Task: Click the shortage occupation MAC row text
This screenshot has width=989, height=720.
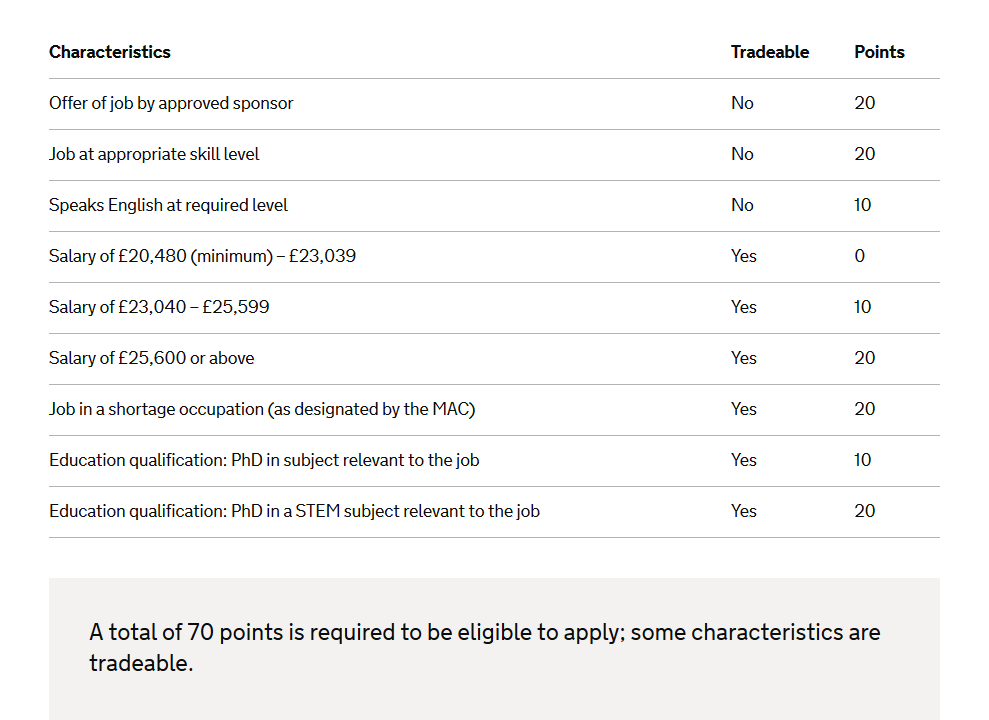Action: pyautogui.click(x=262, y=409)
